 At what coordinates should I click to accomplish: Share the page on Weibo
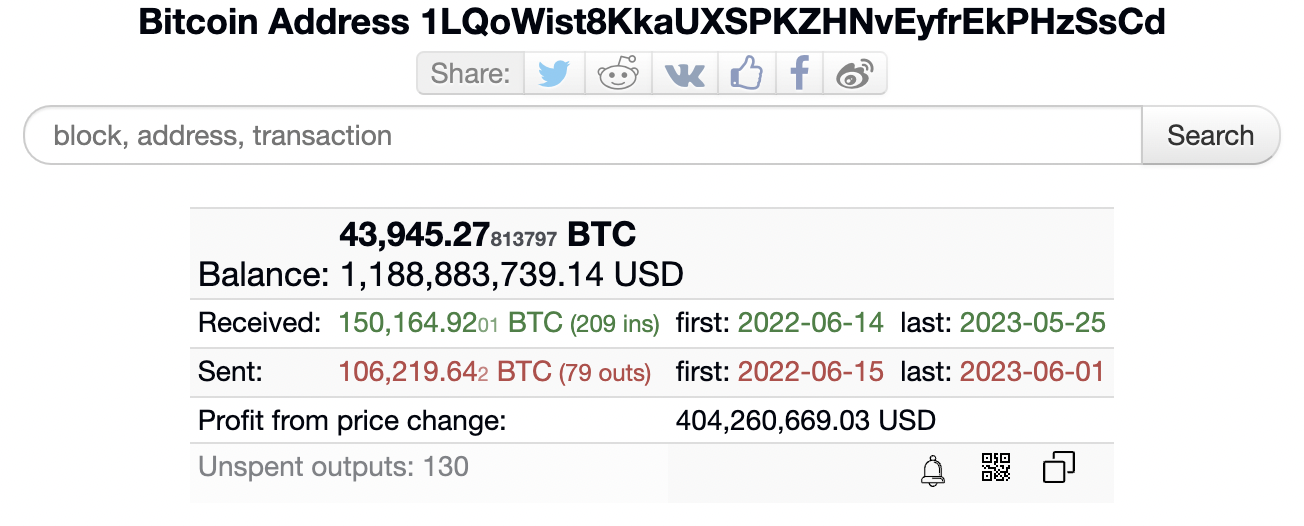click(855, 74)
